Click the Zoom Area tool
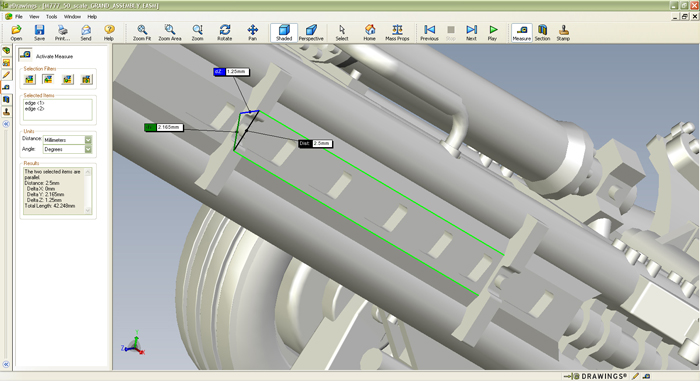Viewport: 700px width, 381px height. (170, 33)
